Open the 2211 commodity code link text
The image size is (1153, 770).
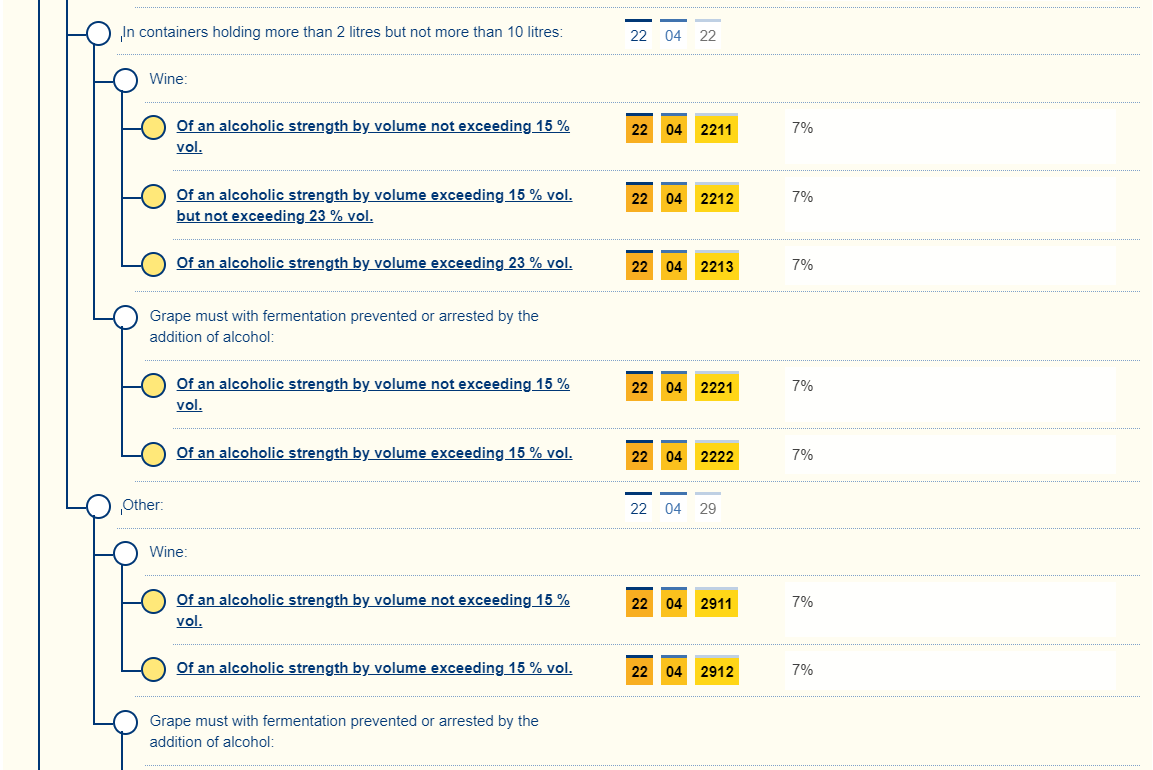tap(373, 127)
